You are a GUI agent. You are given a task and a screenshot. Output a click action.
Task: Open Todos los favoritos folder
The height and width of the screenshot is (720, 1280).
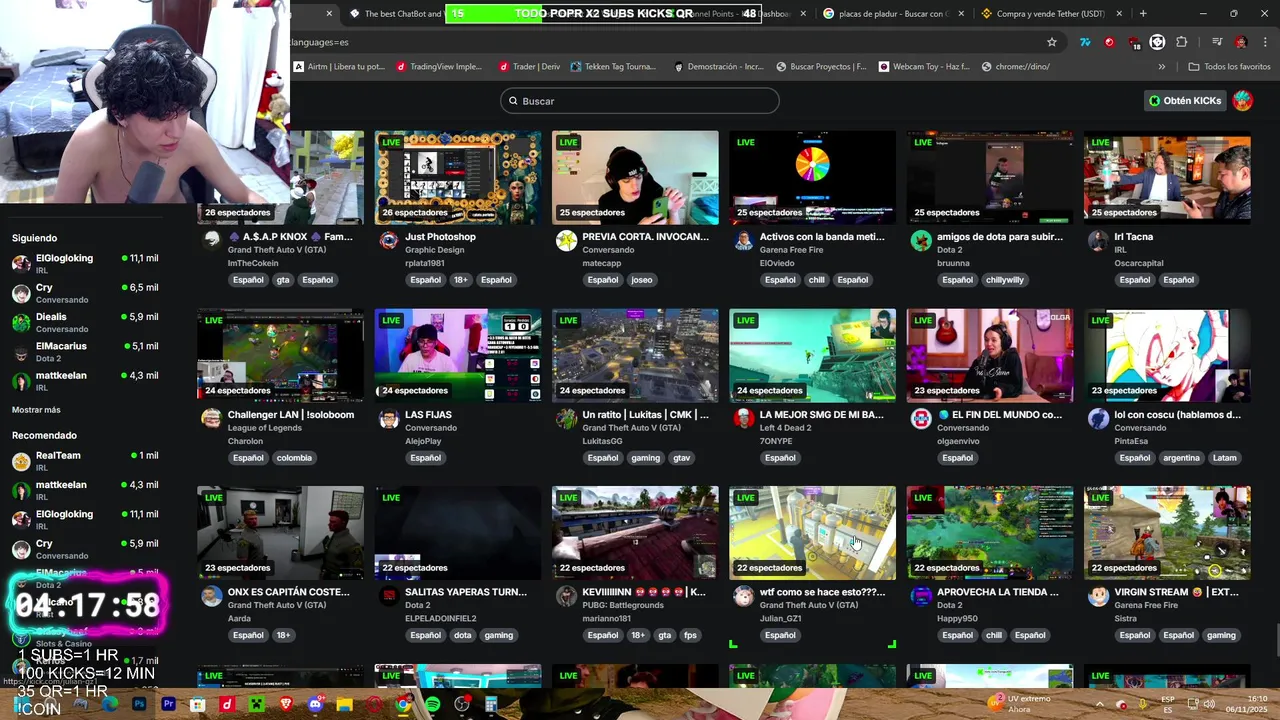pos(1229,67)
